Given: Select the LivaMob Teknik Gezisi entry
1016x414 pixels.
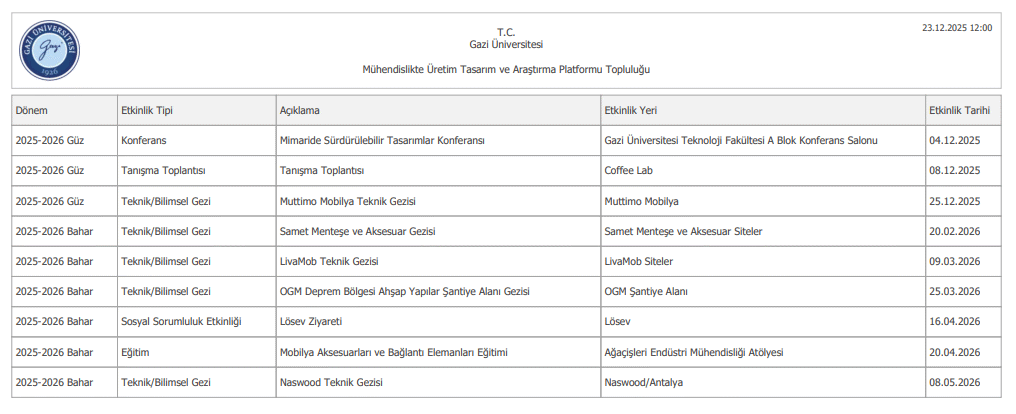Looking at the screenshot, I should coord(329,261).
